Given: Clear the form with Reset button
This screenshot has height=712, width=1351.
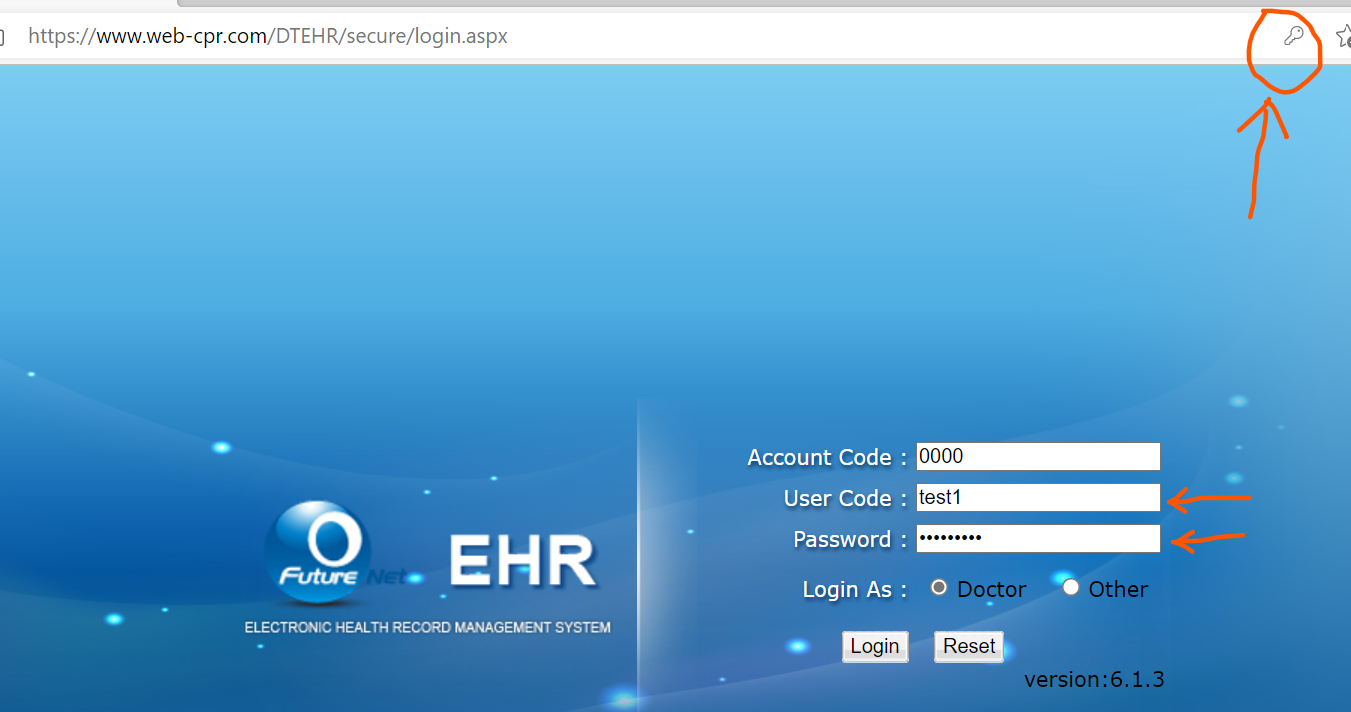Looking at the screenshot, I should [969, 646].
